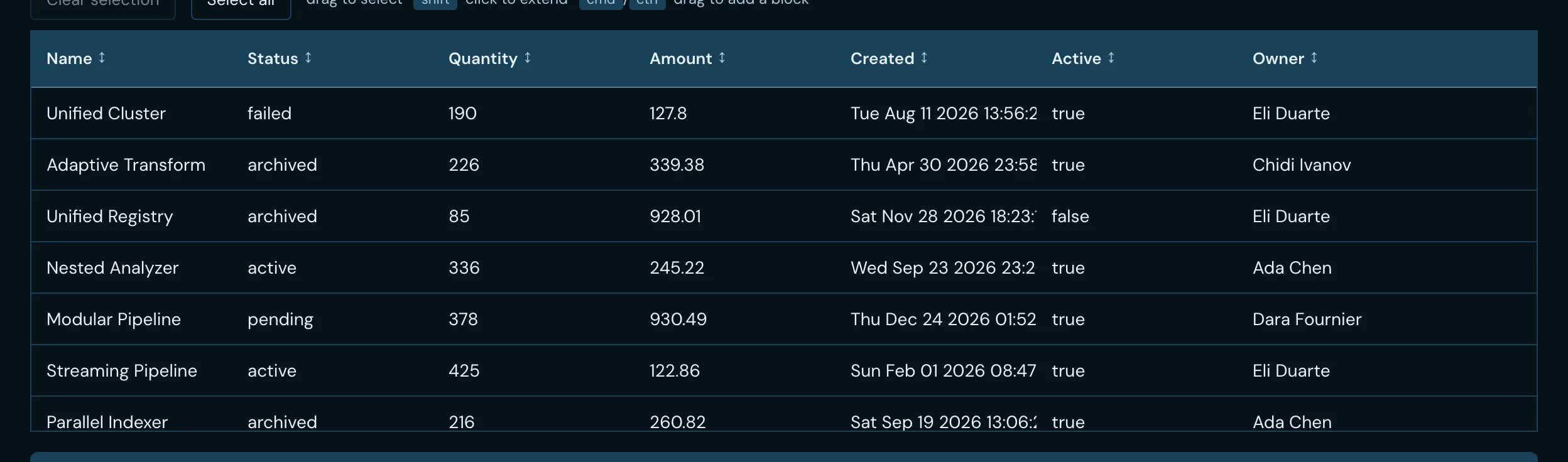
Task: Click the Amount column sort arrows
Action: click(x=722, y=58)
